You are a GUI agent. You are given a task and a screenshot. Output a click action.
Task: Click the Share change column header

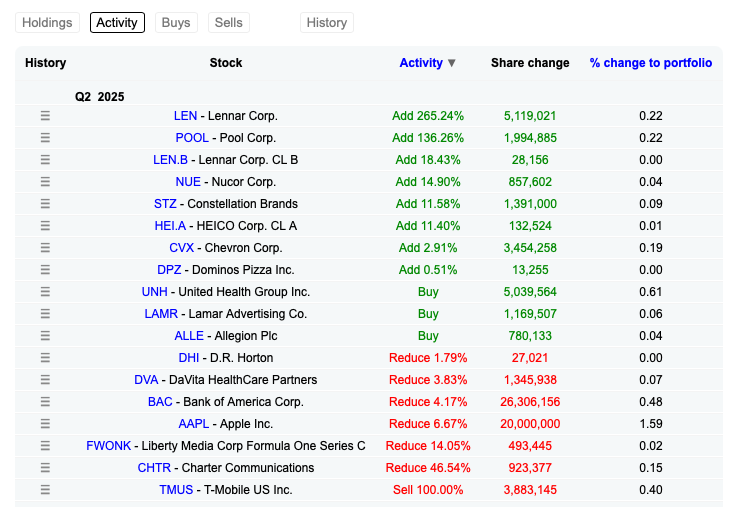(530, 63)
